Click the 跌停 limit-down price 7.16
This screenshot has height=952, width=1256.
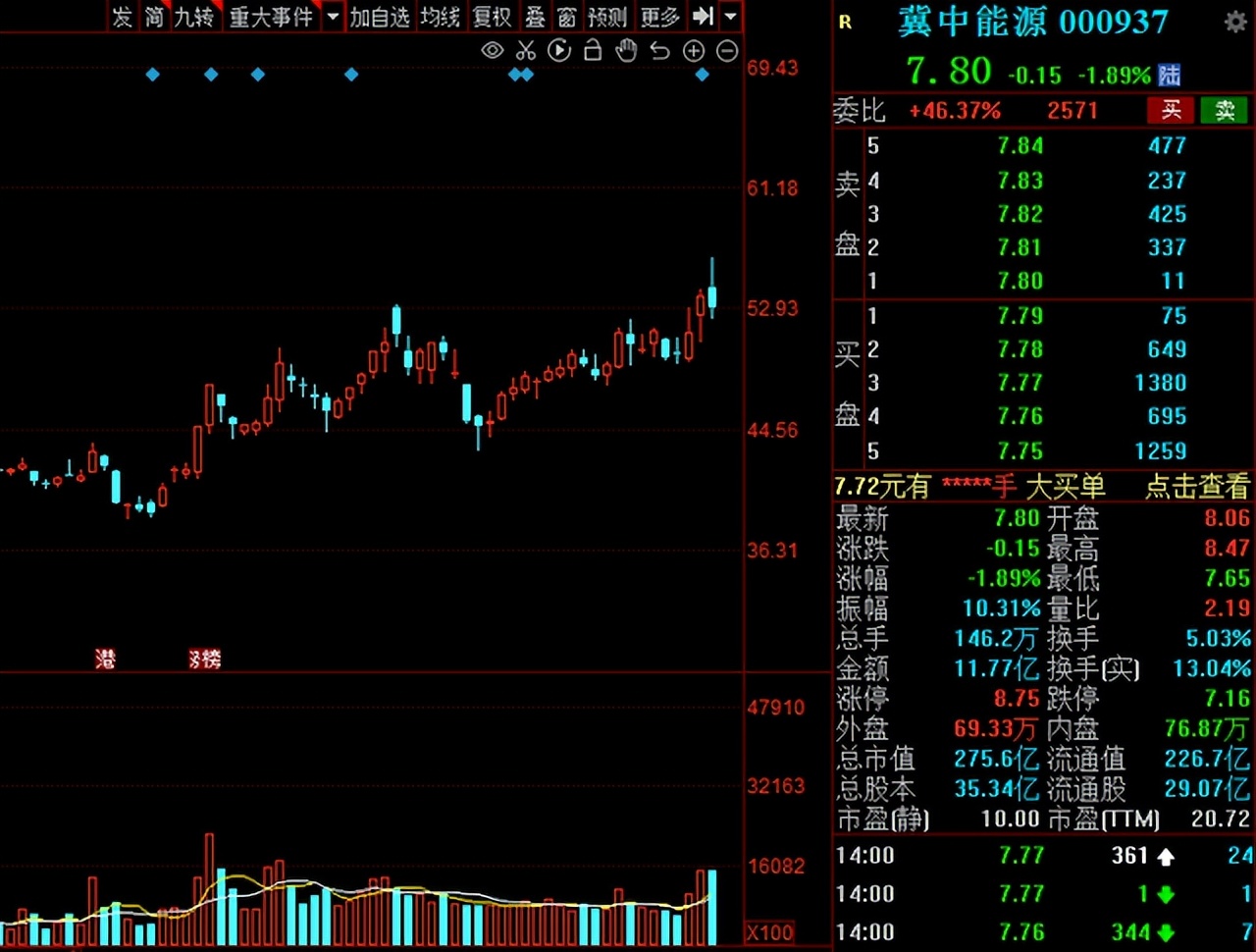click(x=1228, y=699)
